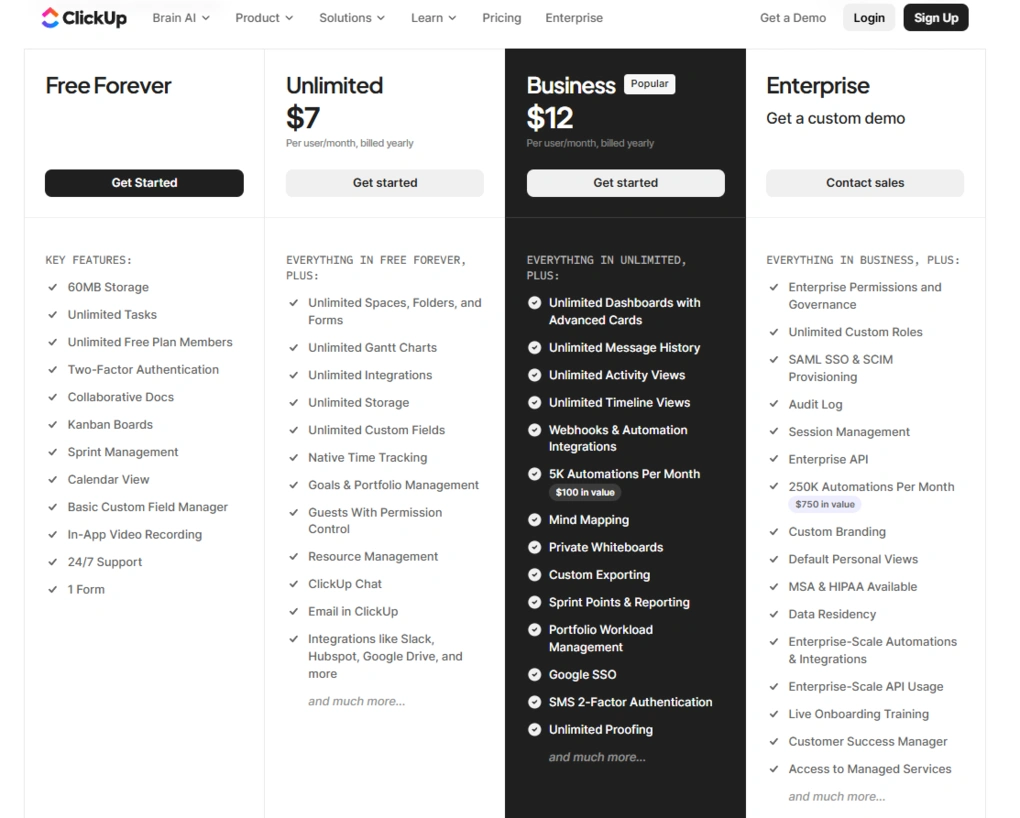Click the check circle beside Google SSO
The image size is (1020, 818).
(x=535, y=675)
